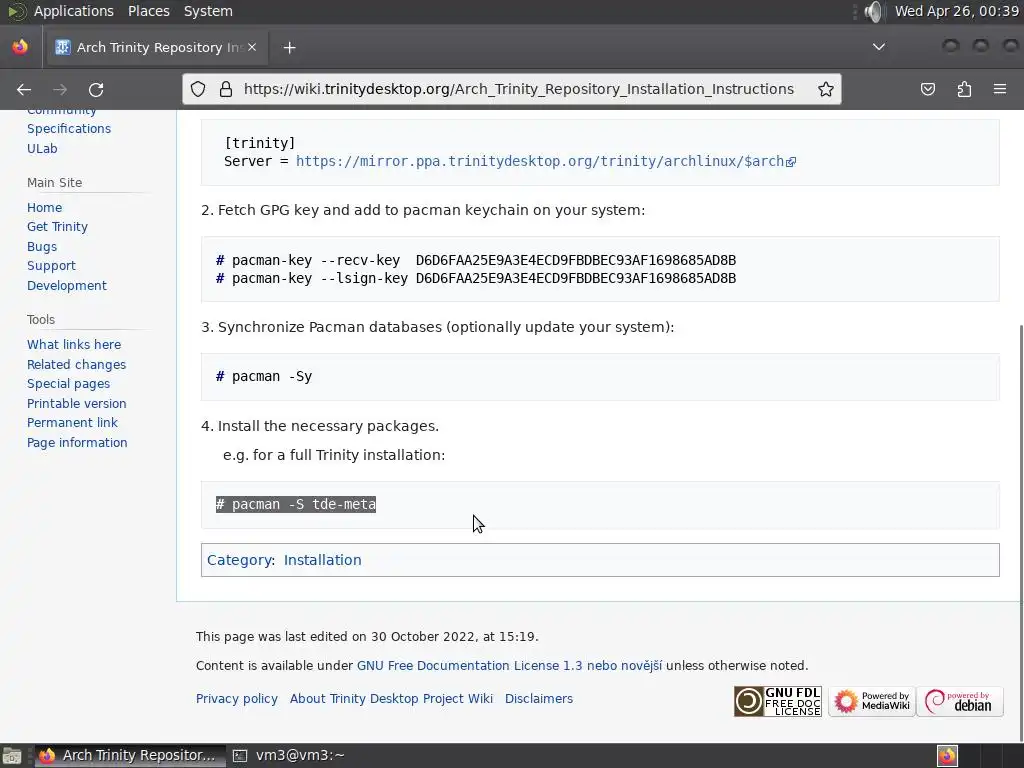Reload the current page
This screenshot has width=1024, height=768.
96,89
